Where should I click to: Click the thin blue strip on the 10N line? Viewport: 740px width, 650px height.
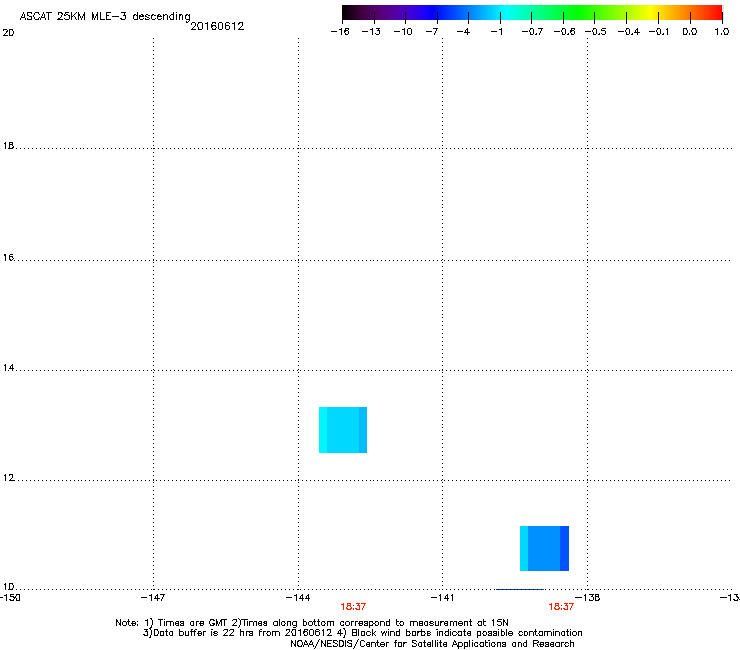pyautogui.click(x=520, y=589)
